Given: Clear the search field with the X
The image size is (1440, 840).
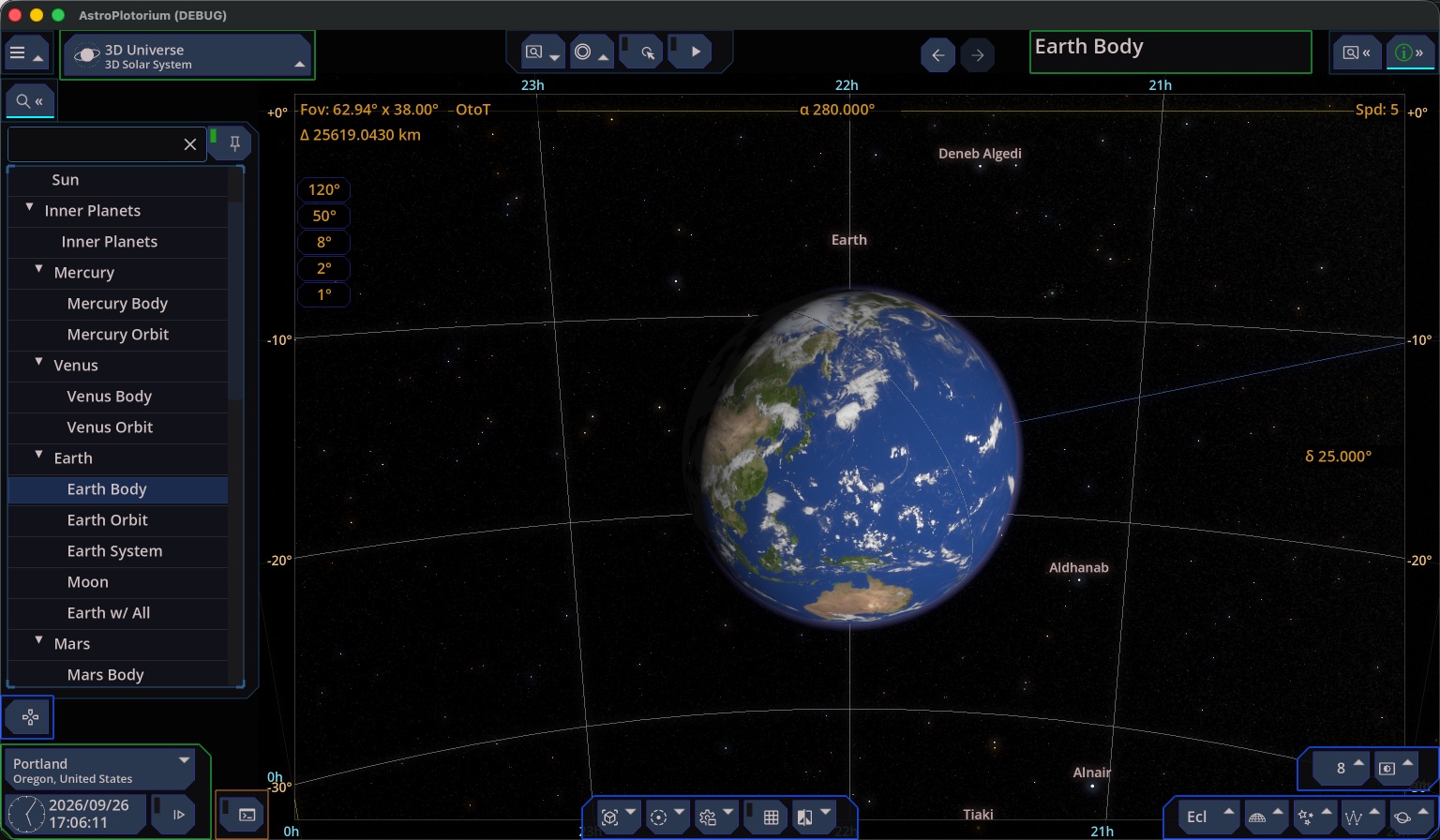Looking at the screenshot, I should click(190, 144).
